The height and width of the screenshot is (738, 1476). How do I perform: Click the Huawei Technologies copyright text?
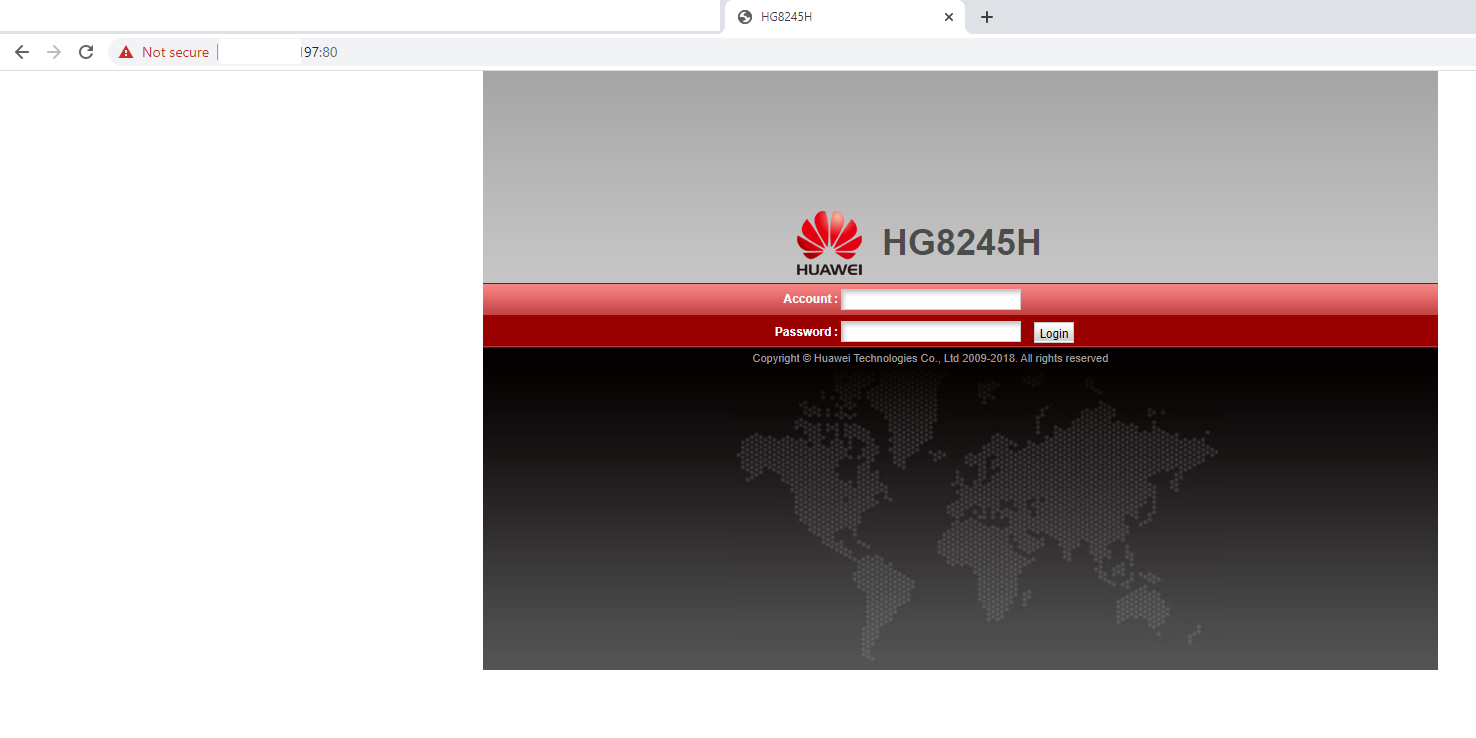click(x=930, y=358)
